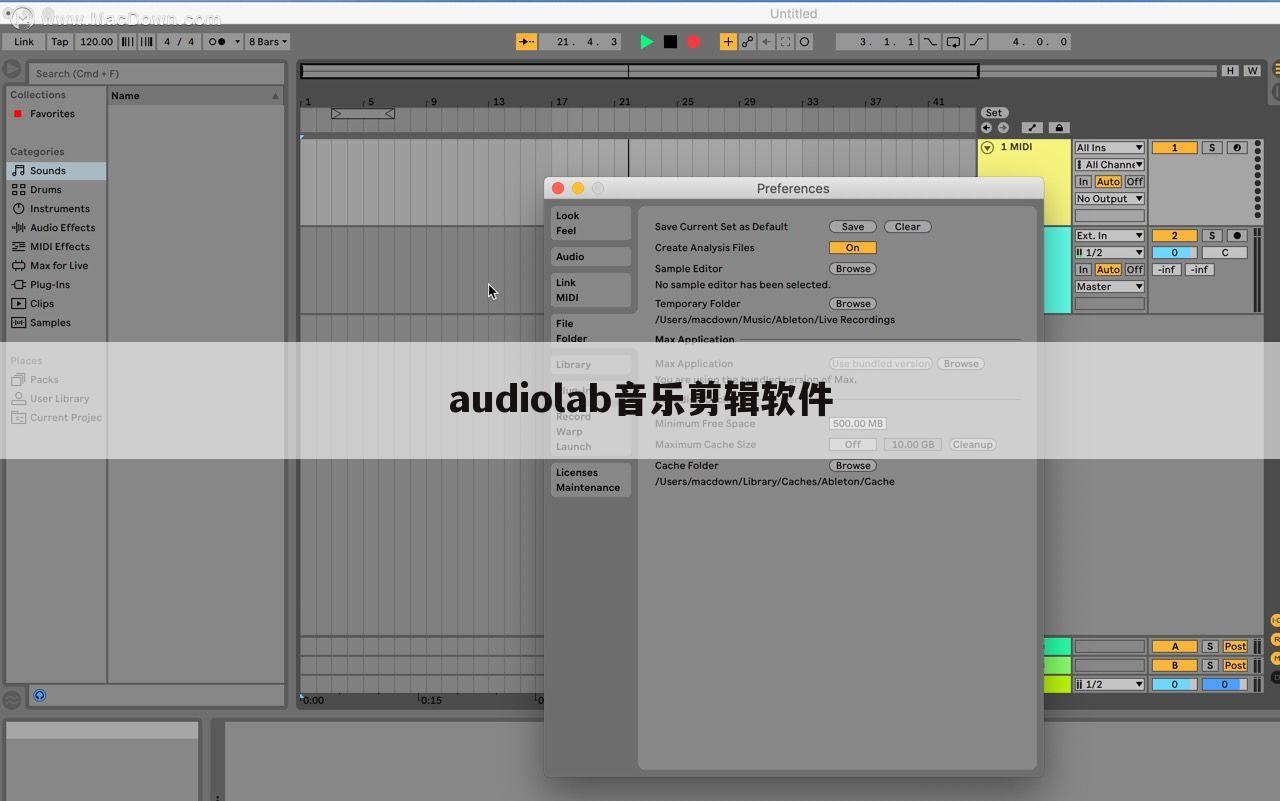Image resolution: width=1280 pixels, height=801 pixels.
Task: Click the Tap tempo button
Action: coord(60,42)
